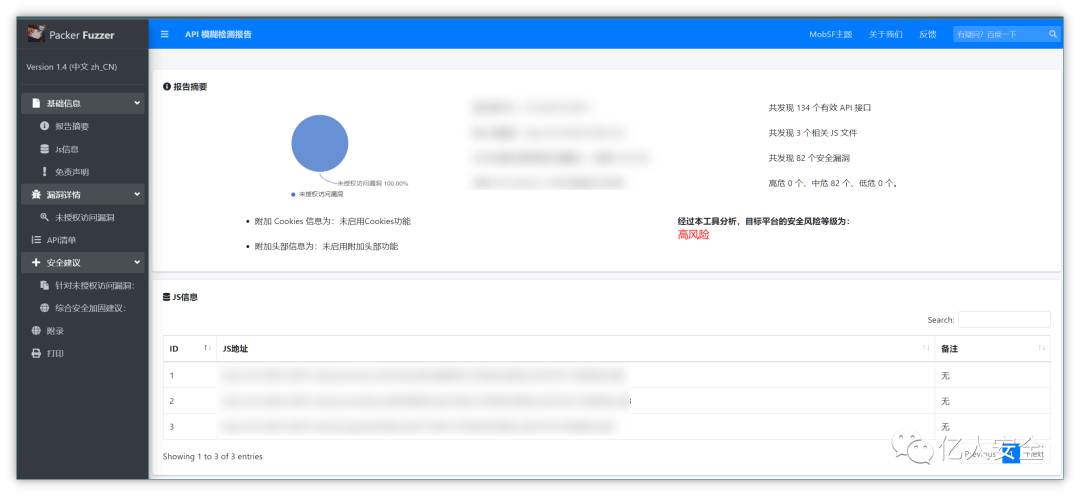Image resolution: width=1080 pixels, height=496 pixels.
Task: Open 未授权访问漏洞 in the sidebar
Action: click(84, 217)
